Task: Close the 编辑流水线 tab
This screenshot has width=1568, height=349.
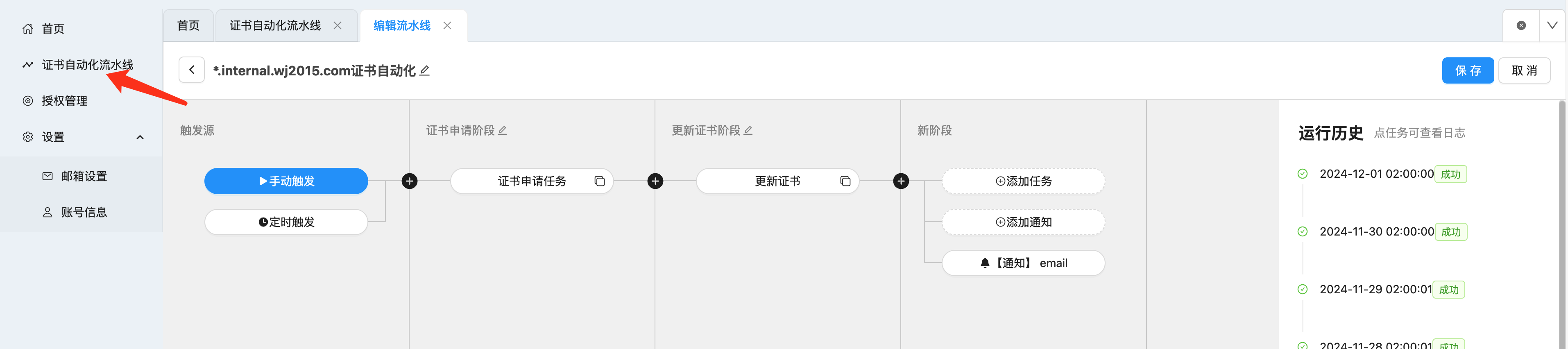Action: click(447, 25)
